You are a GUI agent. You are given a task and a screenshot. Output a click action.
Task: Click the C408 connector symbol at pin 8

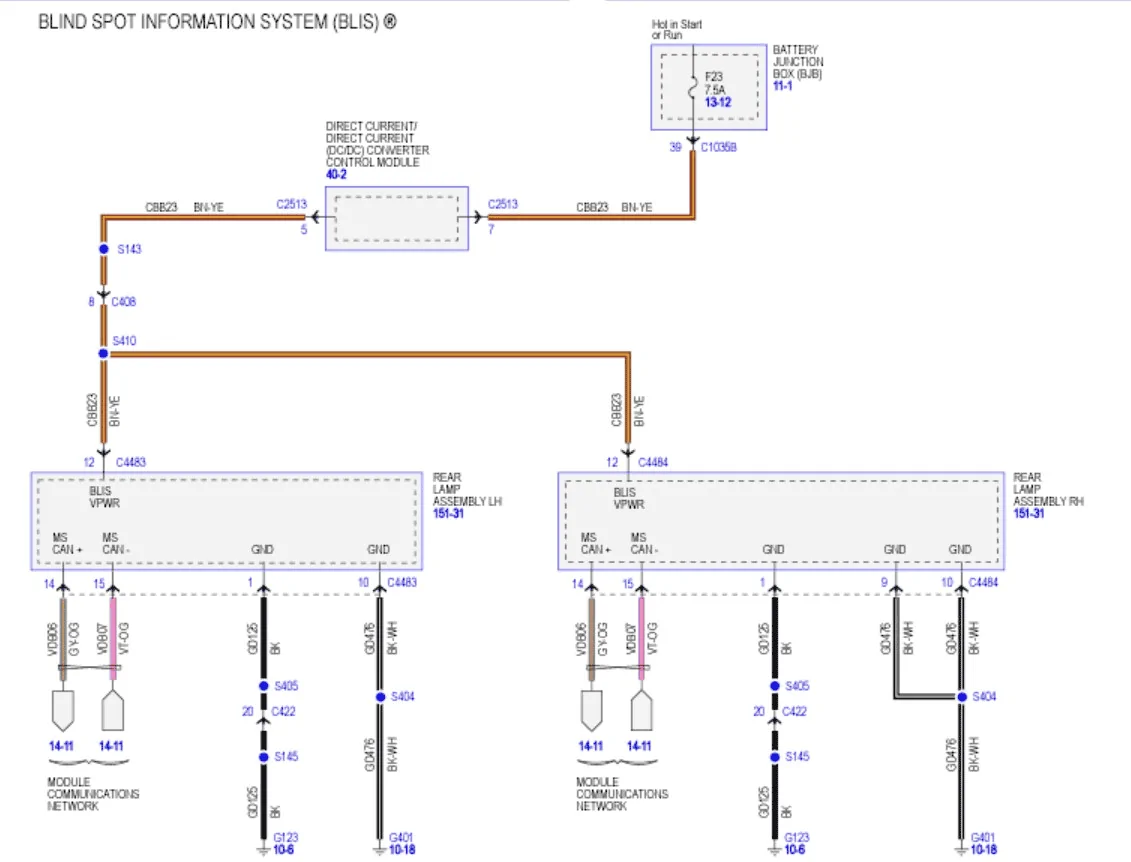coord(104,296)
